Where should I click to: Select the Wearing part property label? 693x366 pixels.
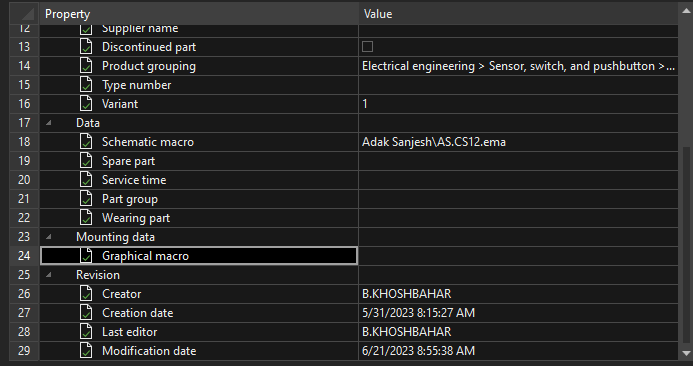136,218
